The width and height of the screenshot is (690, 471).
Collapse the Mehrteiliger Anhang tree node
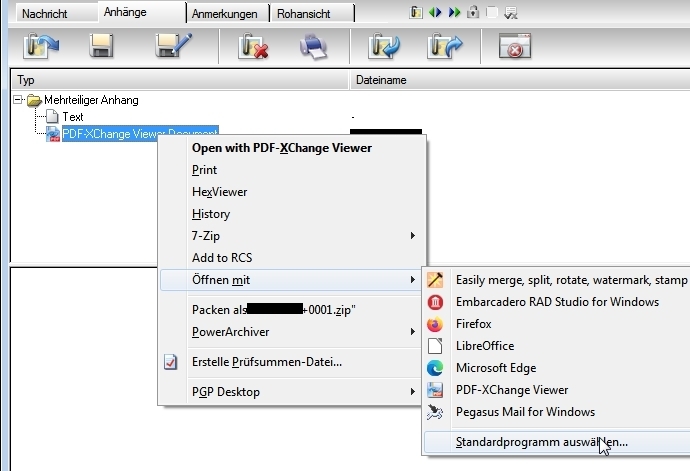click(x=18, y=100)
